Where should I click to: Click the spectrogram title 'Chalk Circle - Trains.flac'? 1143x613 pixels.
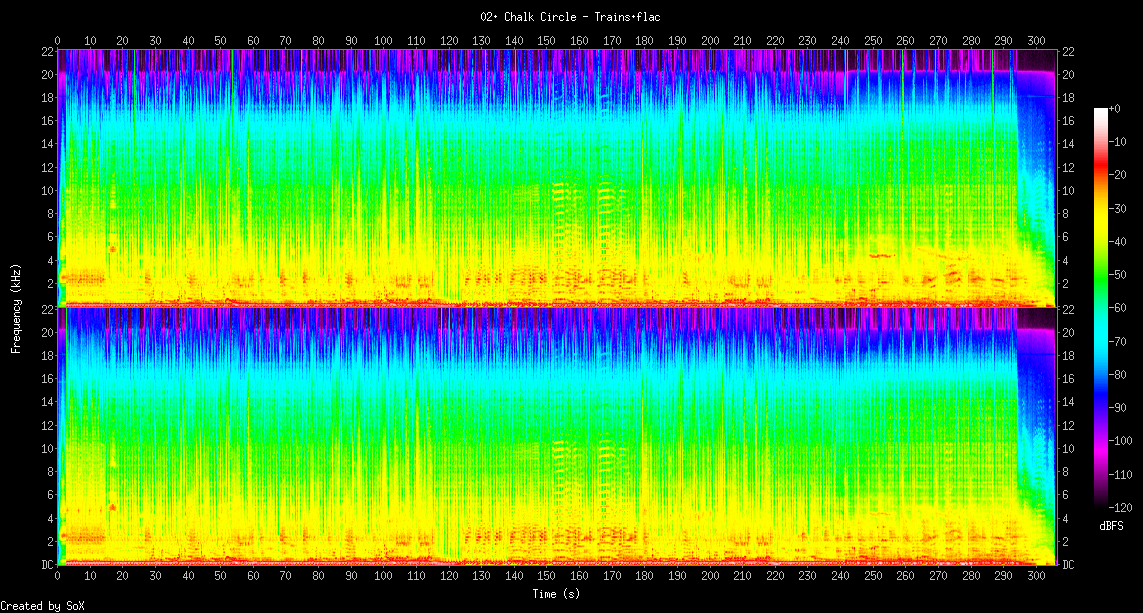pos(570,16)
